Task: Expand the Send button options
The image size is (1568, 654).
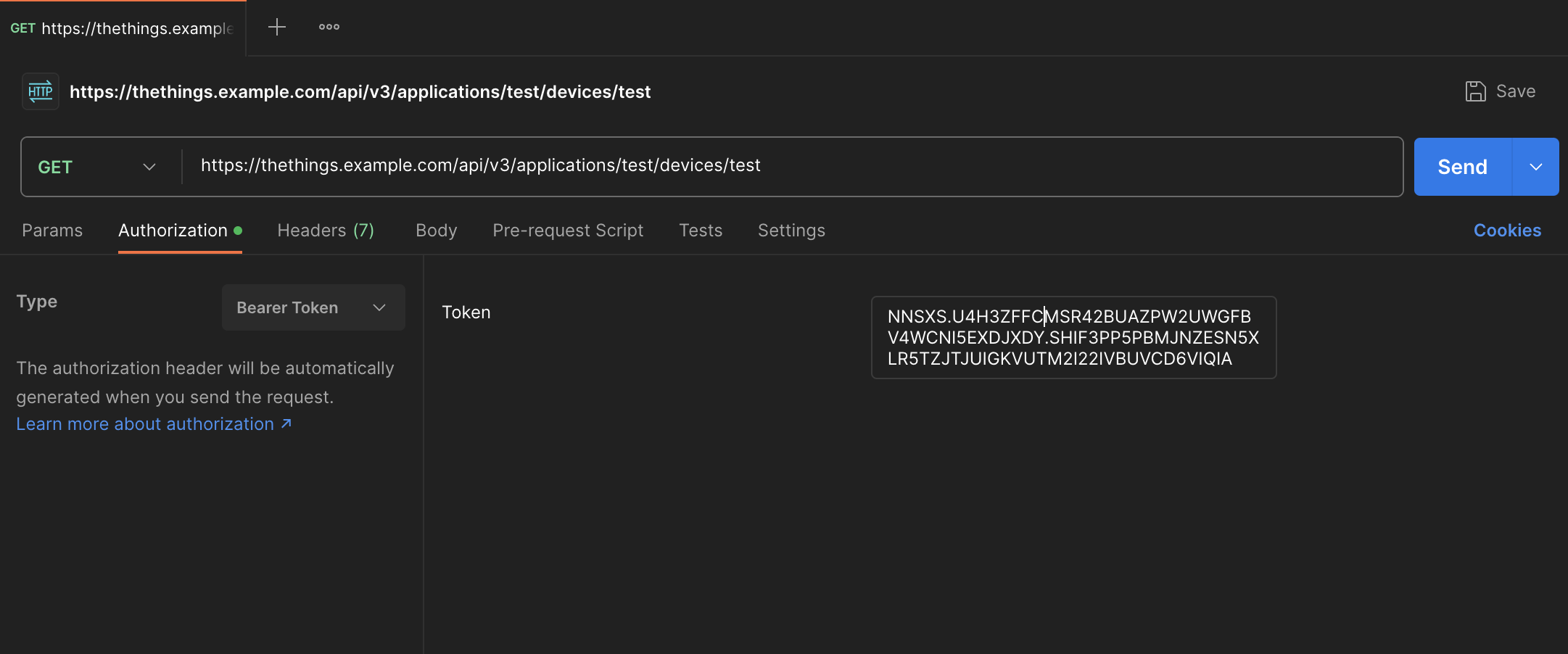Action: pos(1535,166)
